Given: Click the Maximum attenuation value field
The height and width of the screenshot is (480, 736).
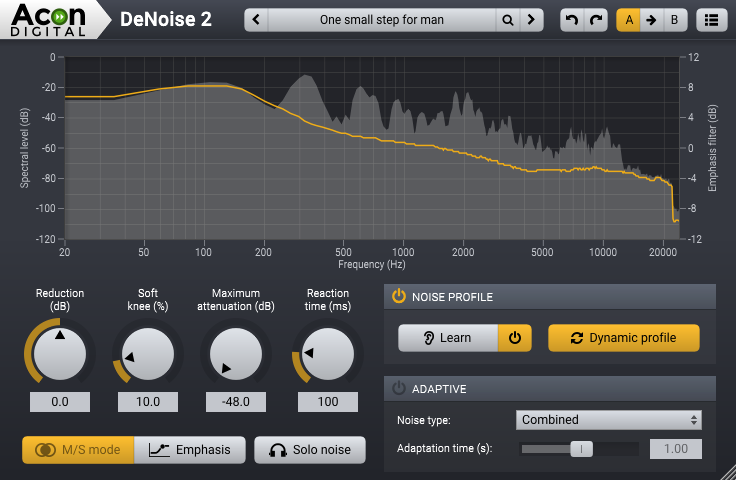Looking at the screenshot, I should [236, 402].
